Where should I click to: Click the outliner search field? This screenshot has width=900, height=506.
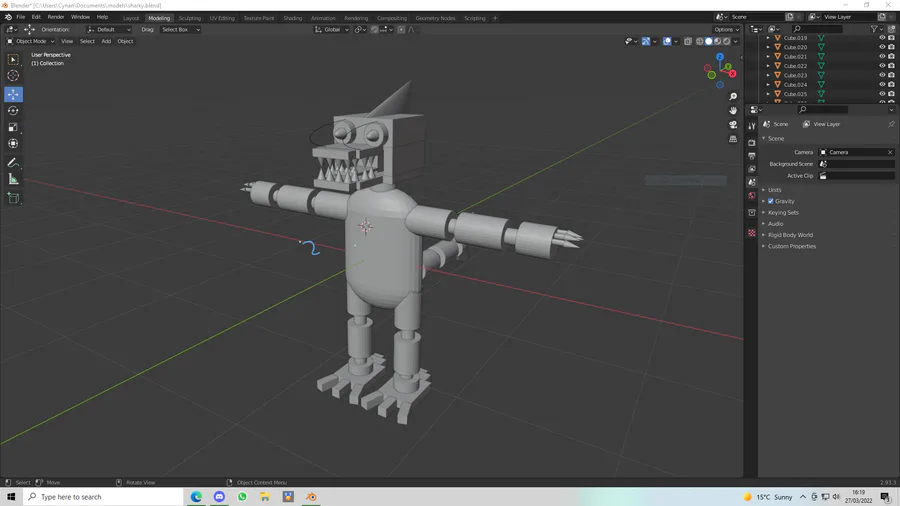pyautogui.click(x=817, y=29)
